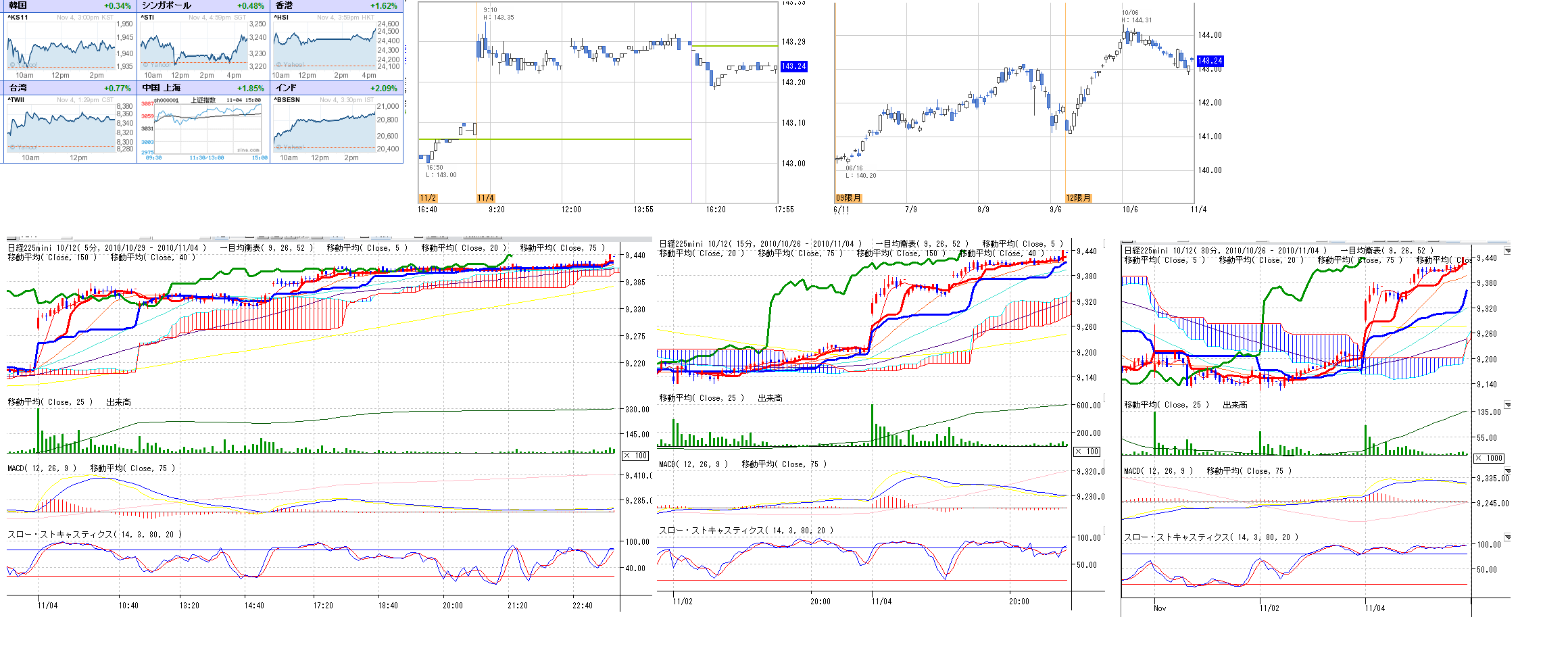Click the 12限月 contract marker
This screenshot has width=1568, height=657.
point(1078,198)
